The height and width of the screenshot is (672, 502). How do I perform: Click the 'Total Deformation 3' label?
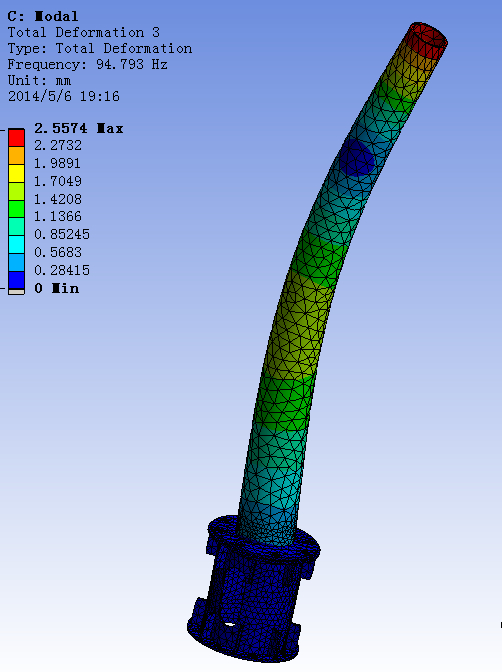tap(84, 33)
